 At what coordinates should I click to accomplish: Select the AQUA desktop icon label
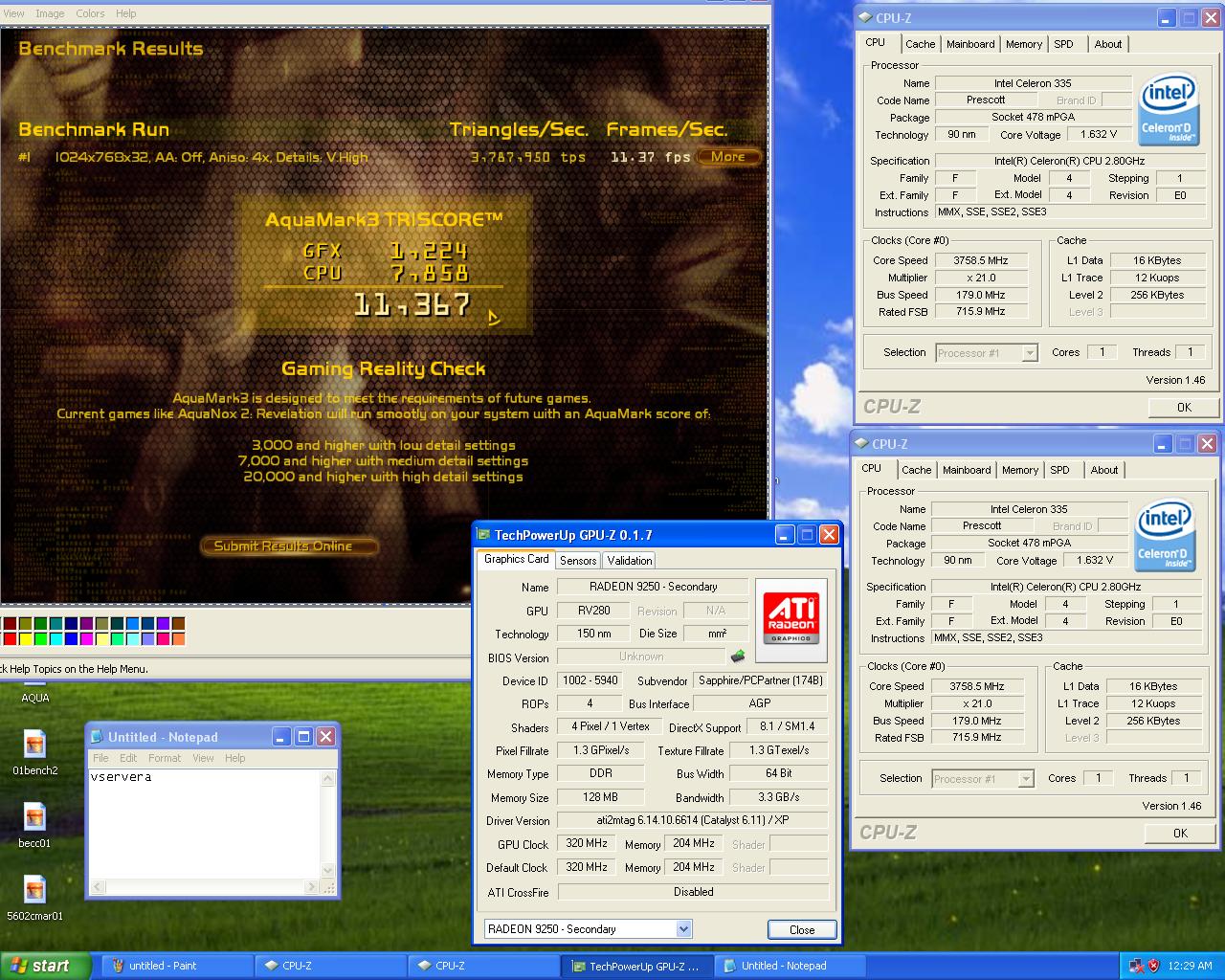[35, 698]
